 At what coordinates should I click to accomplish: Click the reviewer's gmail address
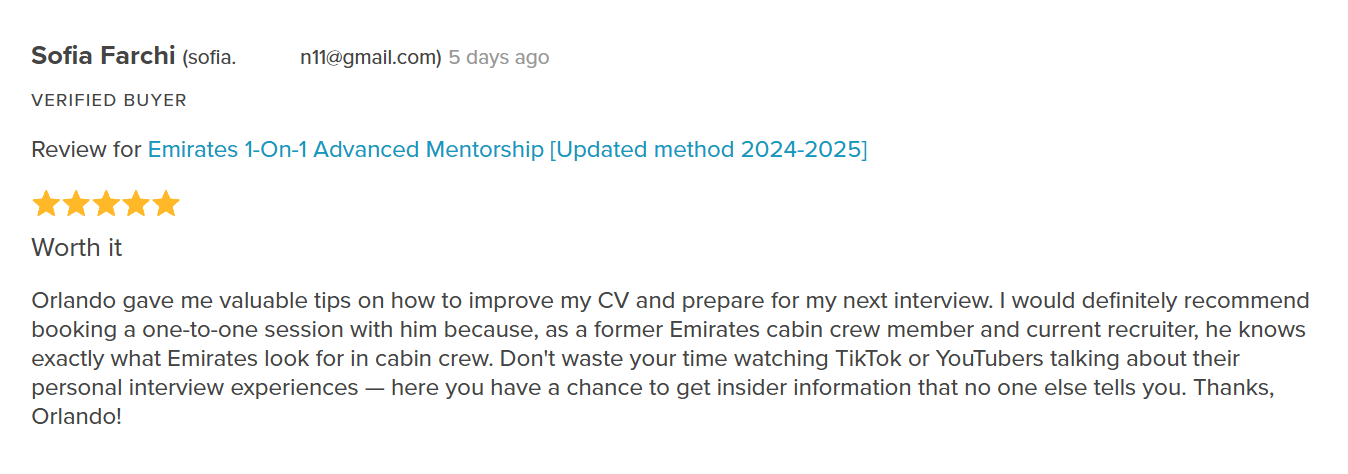(x=312, y=58)
